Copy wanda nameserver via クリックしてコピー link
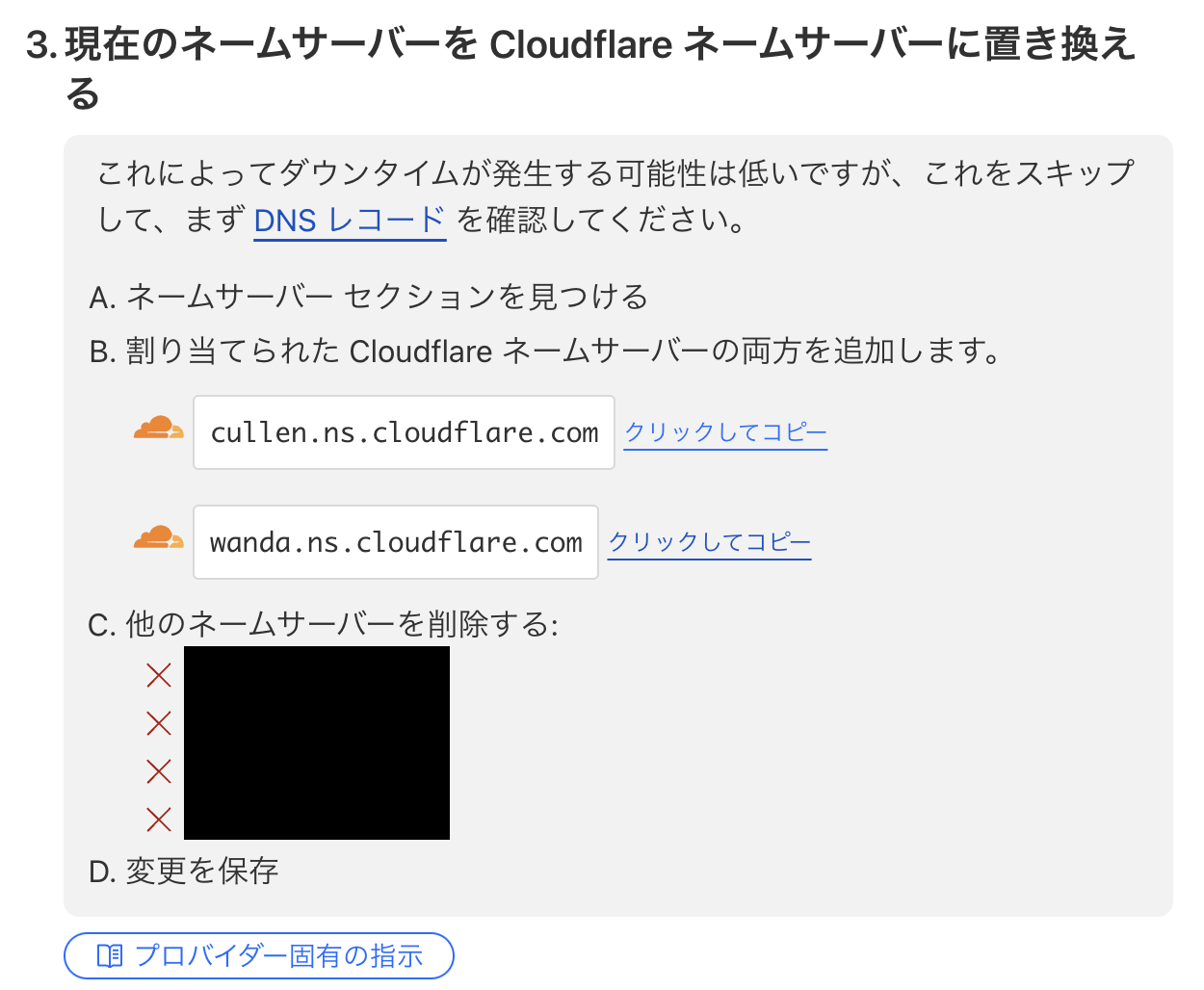Screen dimensions: 1204x990 (x=709, y=542)
